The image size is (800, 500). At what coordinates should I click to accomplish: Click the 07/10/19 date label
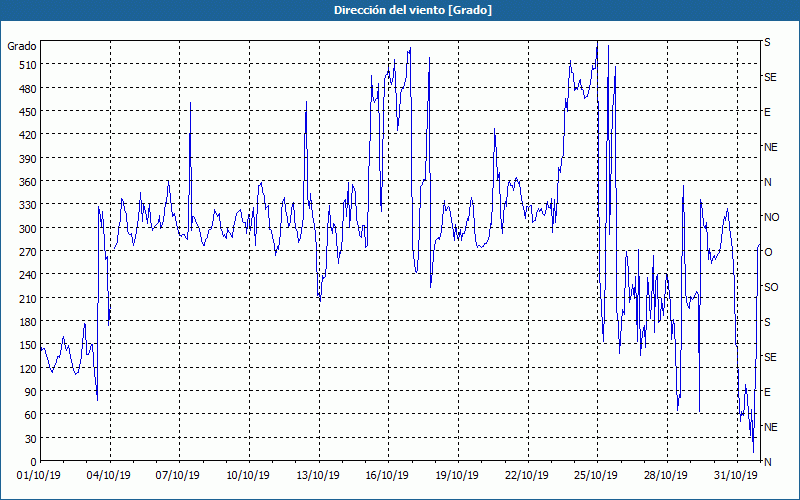click(x=178, y=476)
